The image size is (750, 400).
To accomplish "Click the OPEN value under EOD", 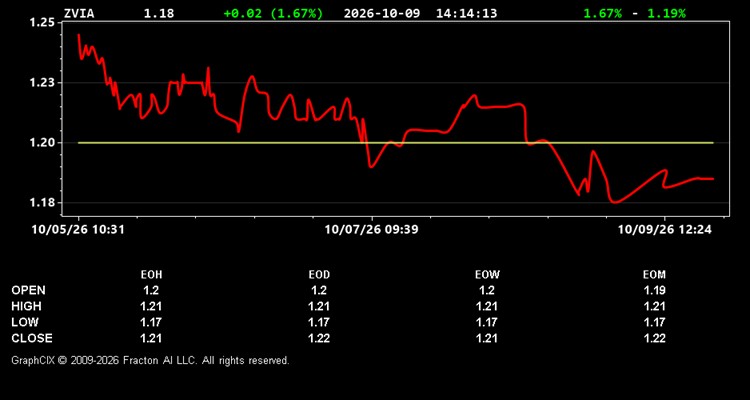I will (x=319, y=290).
